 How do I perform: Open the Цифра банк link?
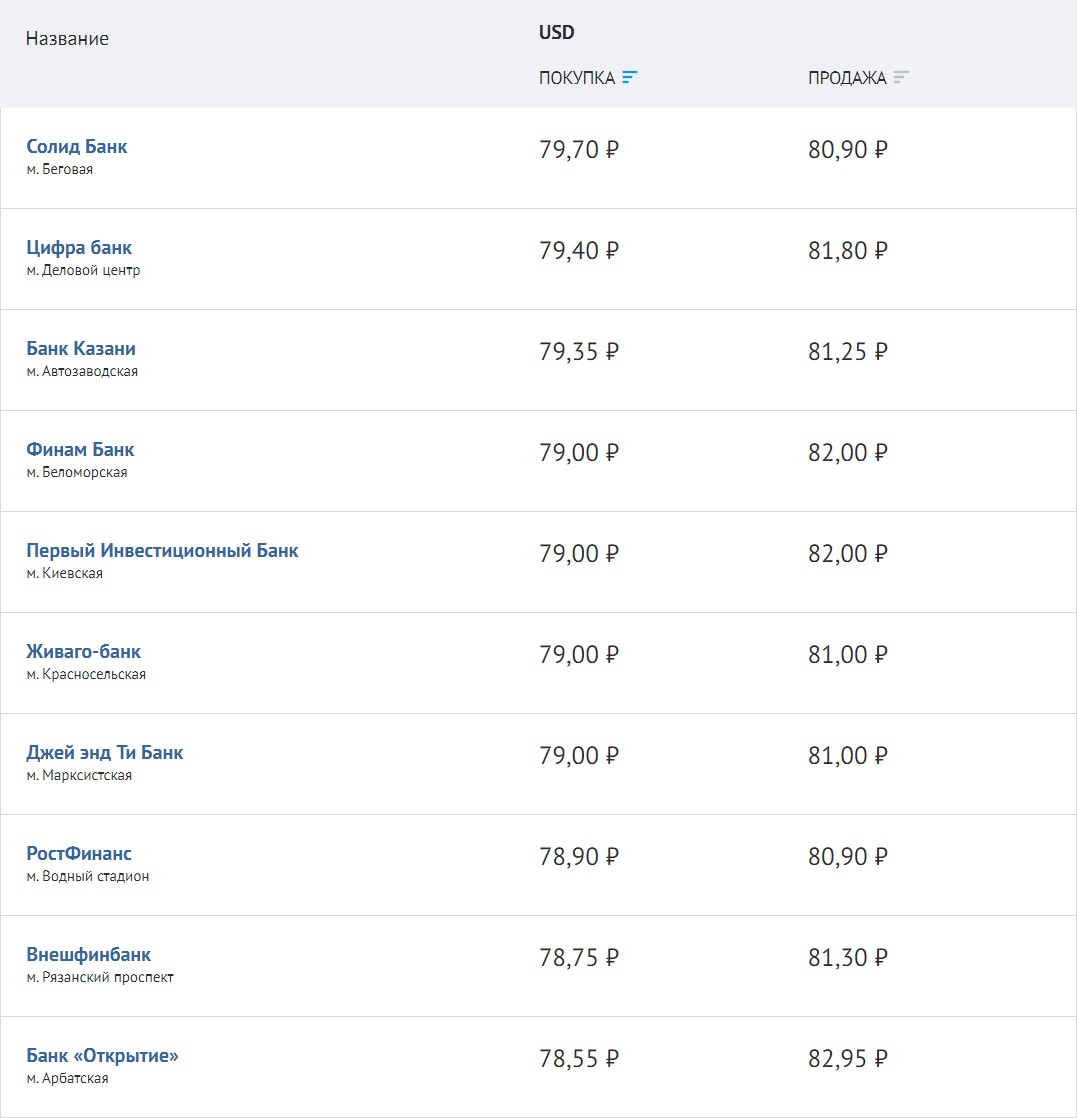point(79,248)
